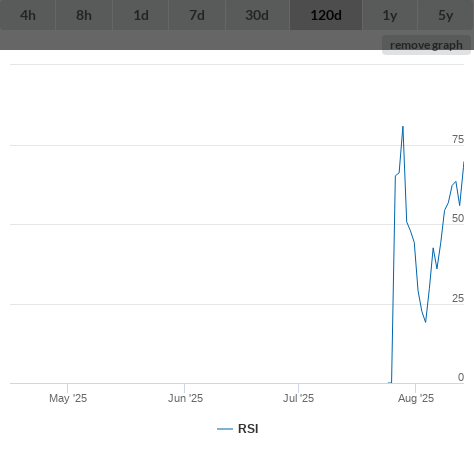This screenshot has width=474, height=455.
Task: Click the blue RSI legend line marker
Action: [225, 429]
